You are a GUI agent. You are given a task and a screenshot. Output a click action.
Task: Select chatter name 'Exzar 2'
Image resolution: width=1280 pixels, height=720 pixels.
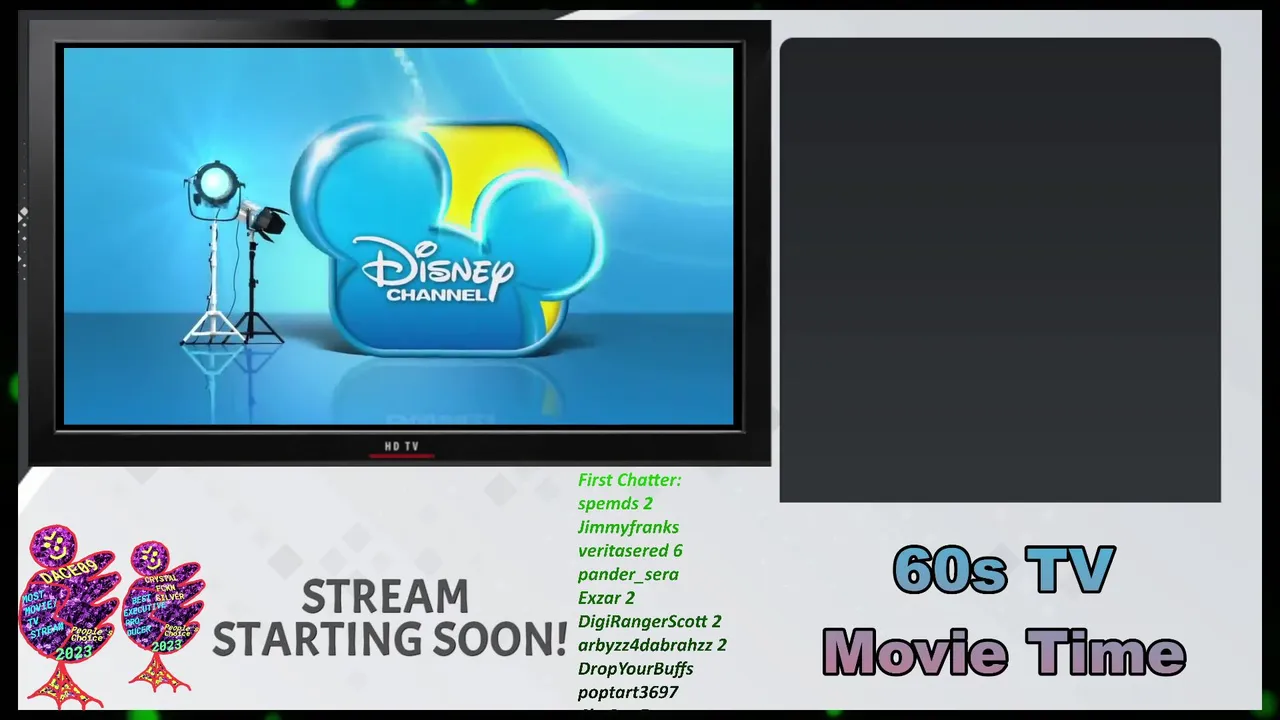pyautogui.click(x=606, y=598)
